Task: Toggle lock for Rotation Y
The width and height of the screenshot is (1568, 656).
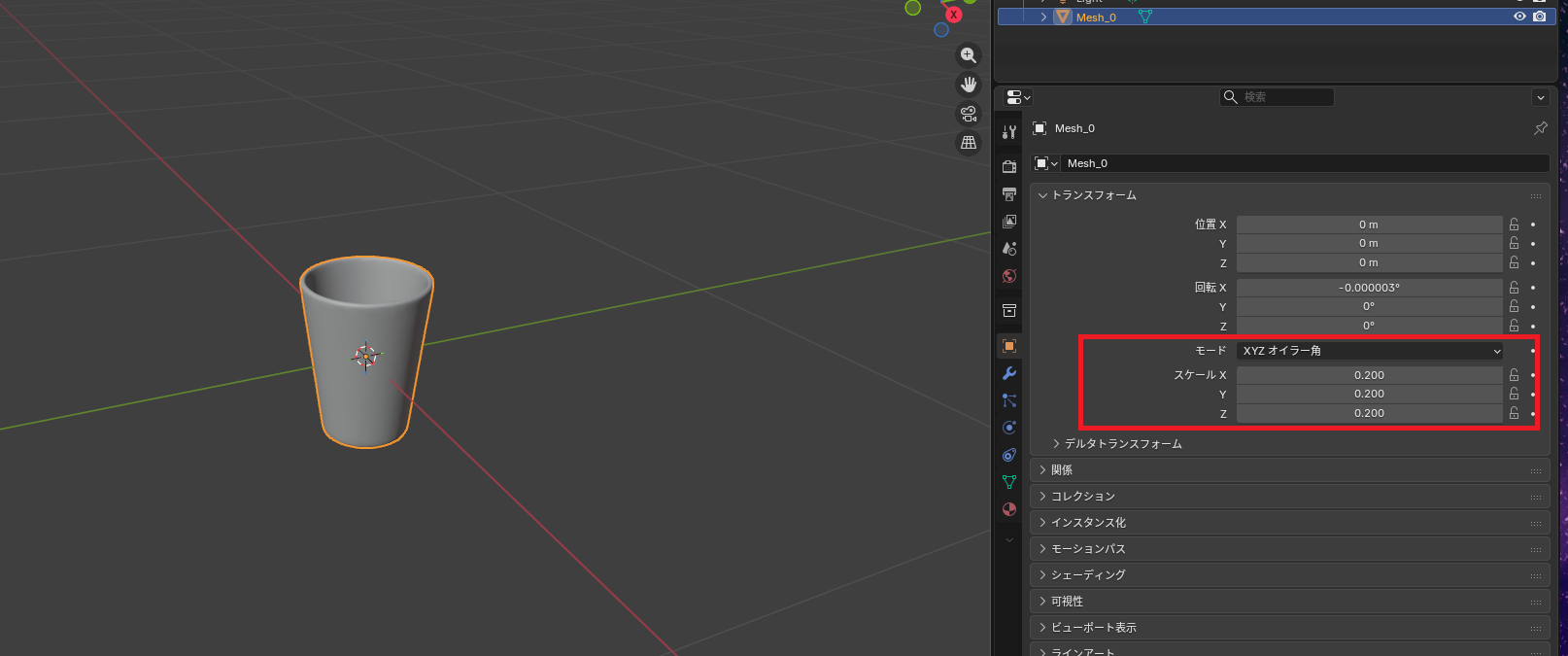Action: 1514,306
